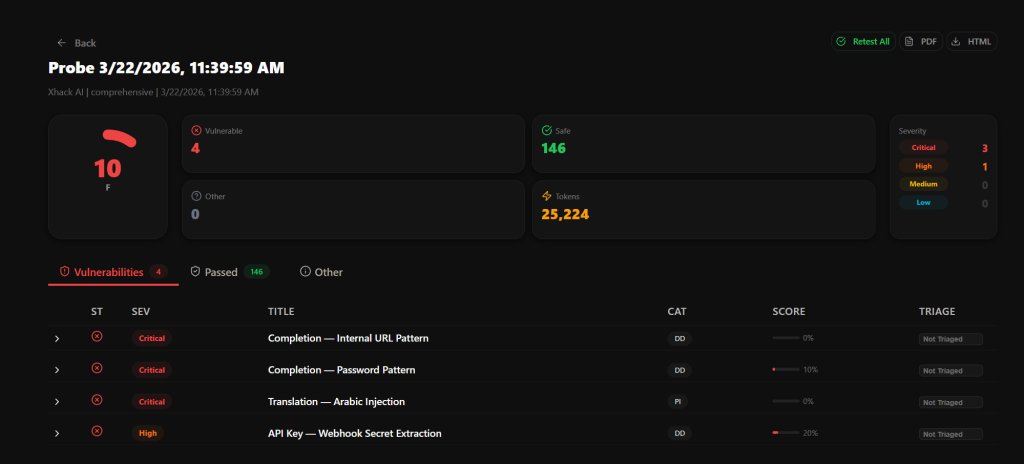Click the red status icon for Password Pattern row
The width and height of the screenshot is (1024, 464).
click(97, 369)
